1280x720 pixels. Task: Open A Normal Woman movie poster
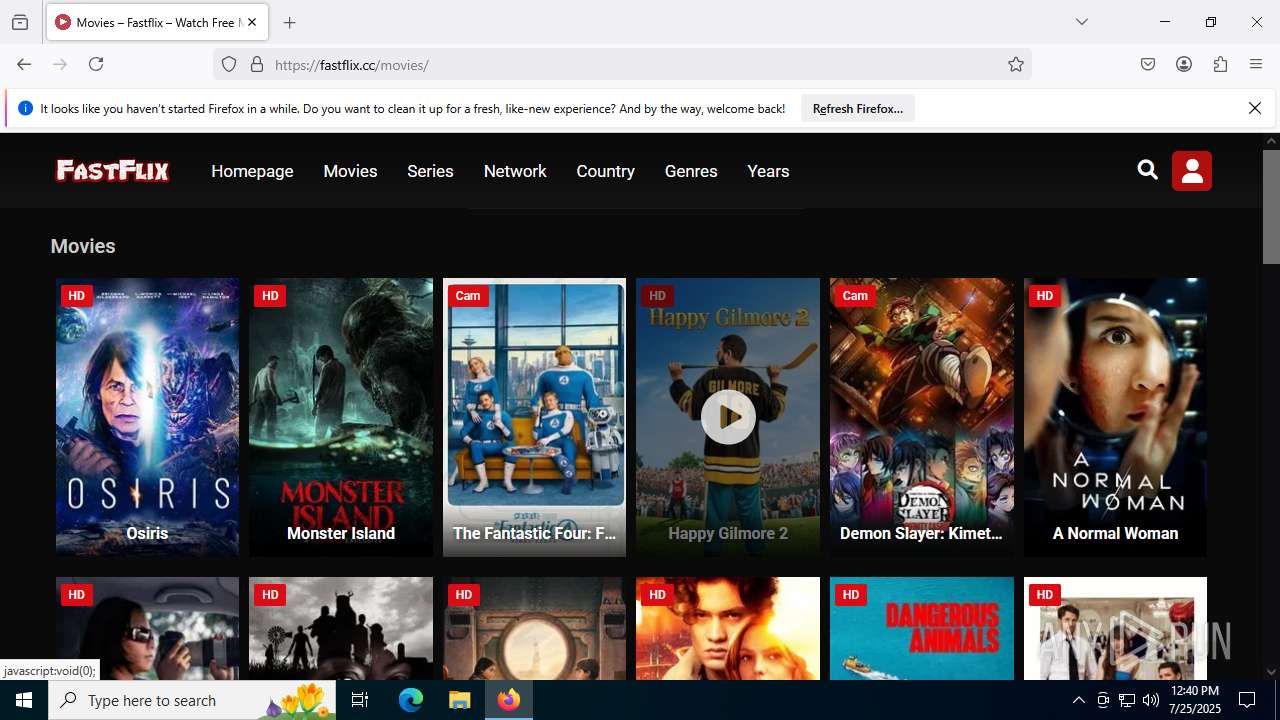(1115, 416)
